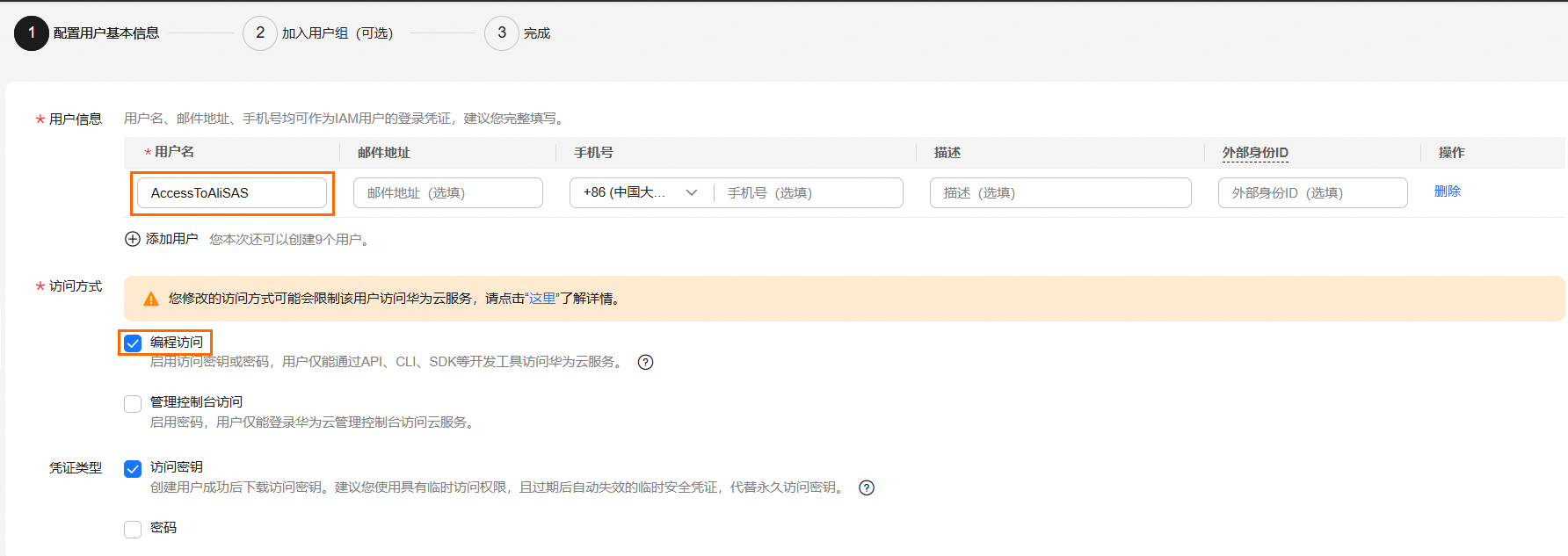Uncheck the 访问密钥 credential checkbox
Screen dimensions: 1568x556
pyautogui.click(x=133, y=469)
